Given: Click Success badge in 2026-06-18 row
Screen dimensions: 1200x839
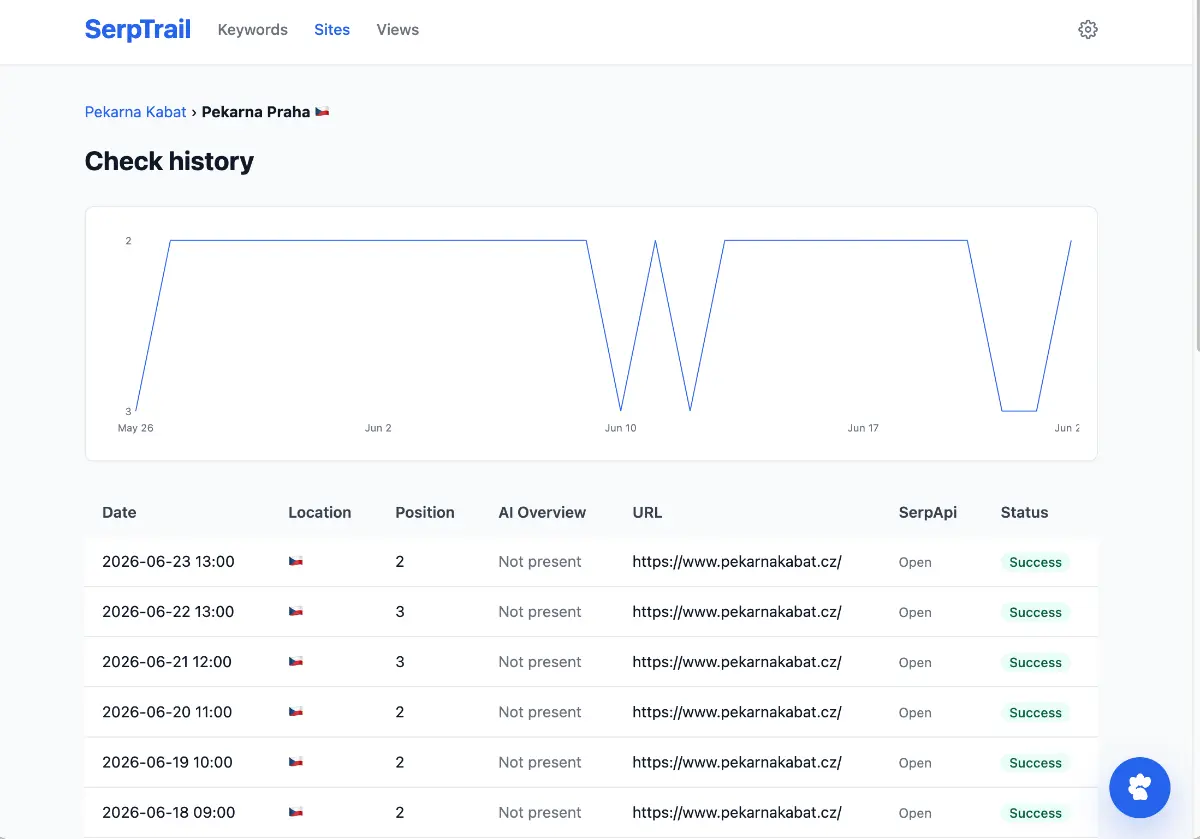Looking at the screenshot, I should pyautogui.click(x=1035, y=812).
